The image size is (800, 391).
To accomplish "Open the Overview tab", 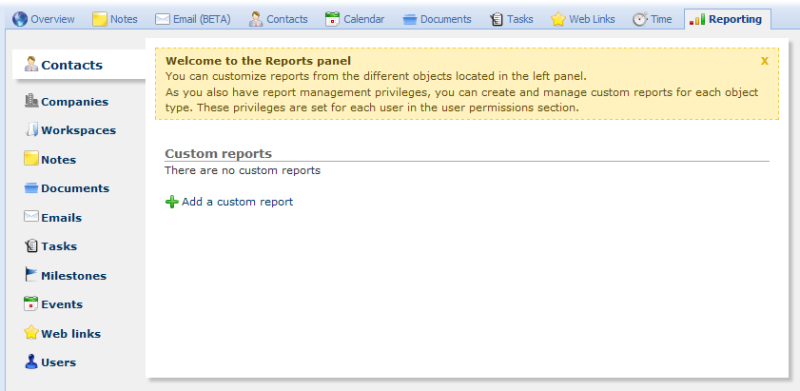I will click(43, 19).
